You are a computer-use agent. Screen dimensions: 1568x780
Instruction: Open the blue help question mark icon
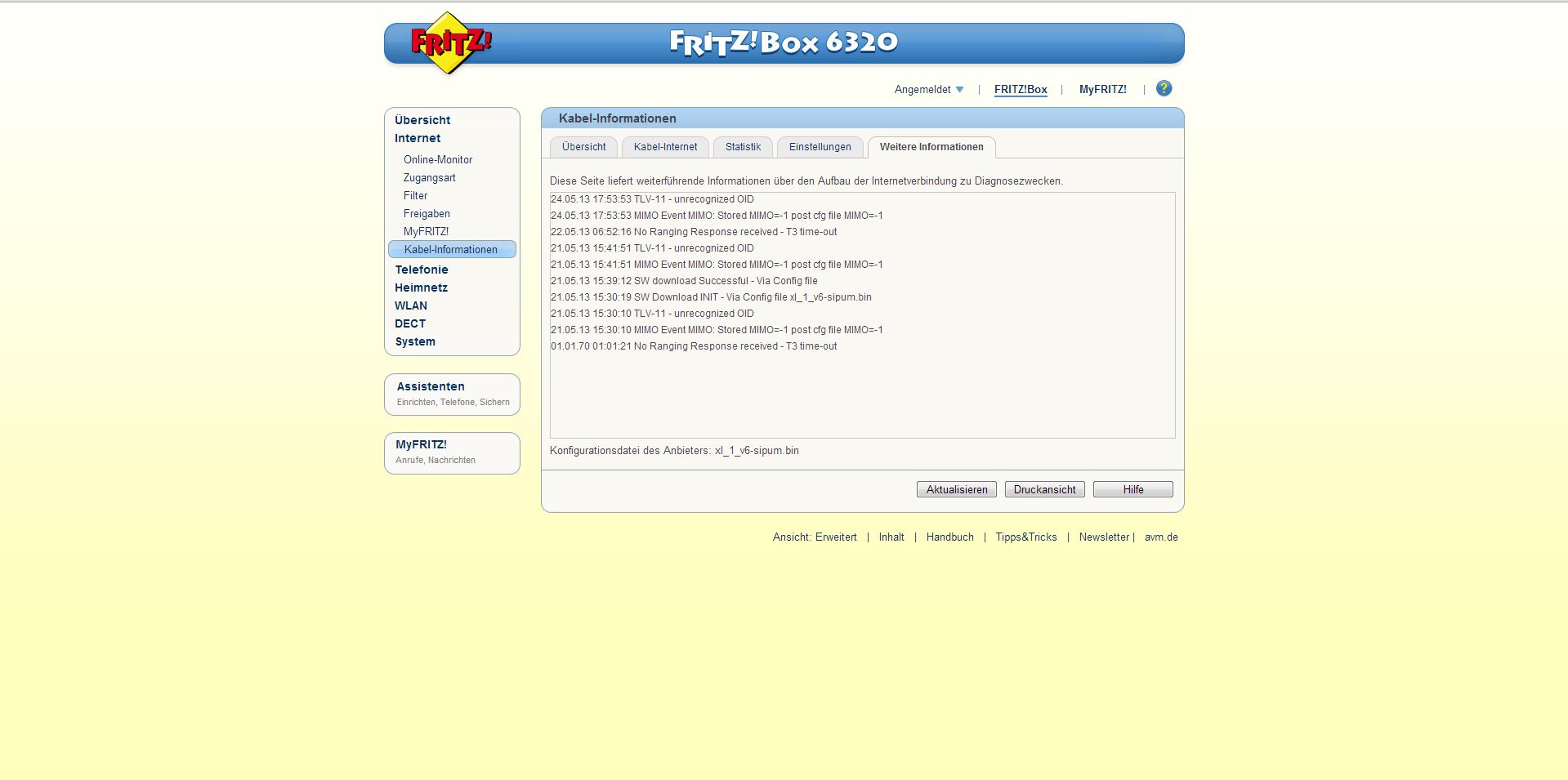click(x=1164, y=89)
